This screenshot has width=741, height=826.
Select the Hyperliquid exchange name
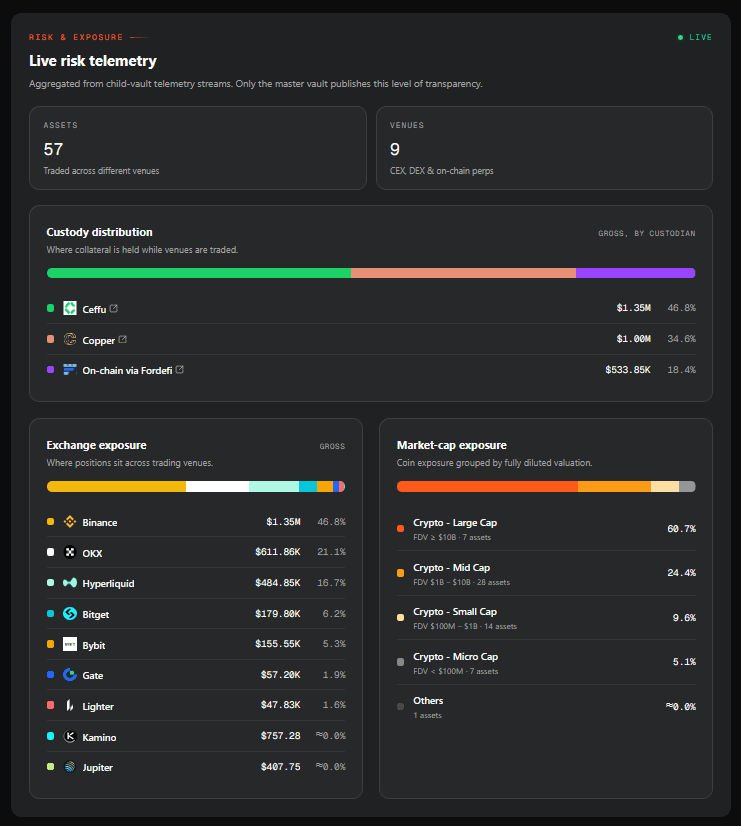tap(108, 584)
